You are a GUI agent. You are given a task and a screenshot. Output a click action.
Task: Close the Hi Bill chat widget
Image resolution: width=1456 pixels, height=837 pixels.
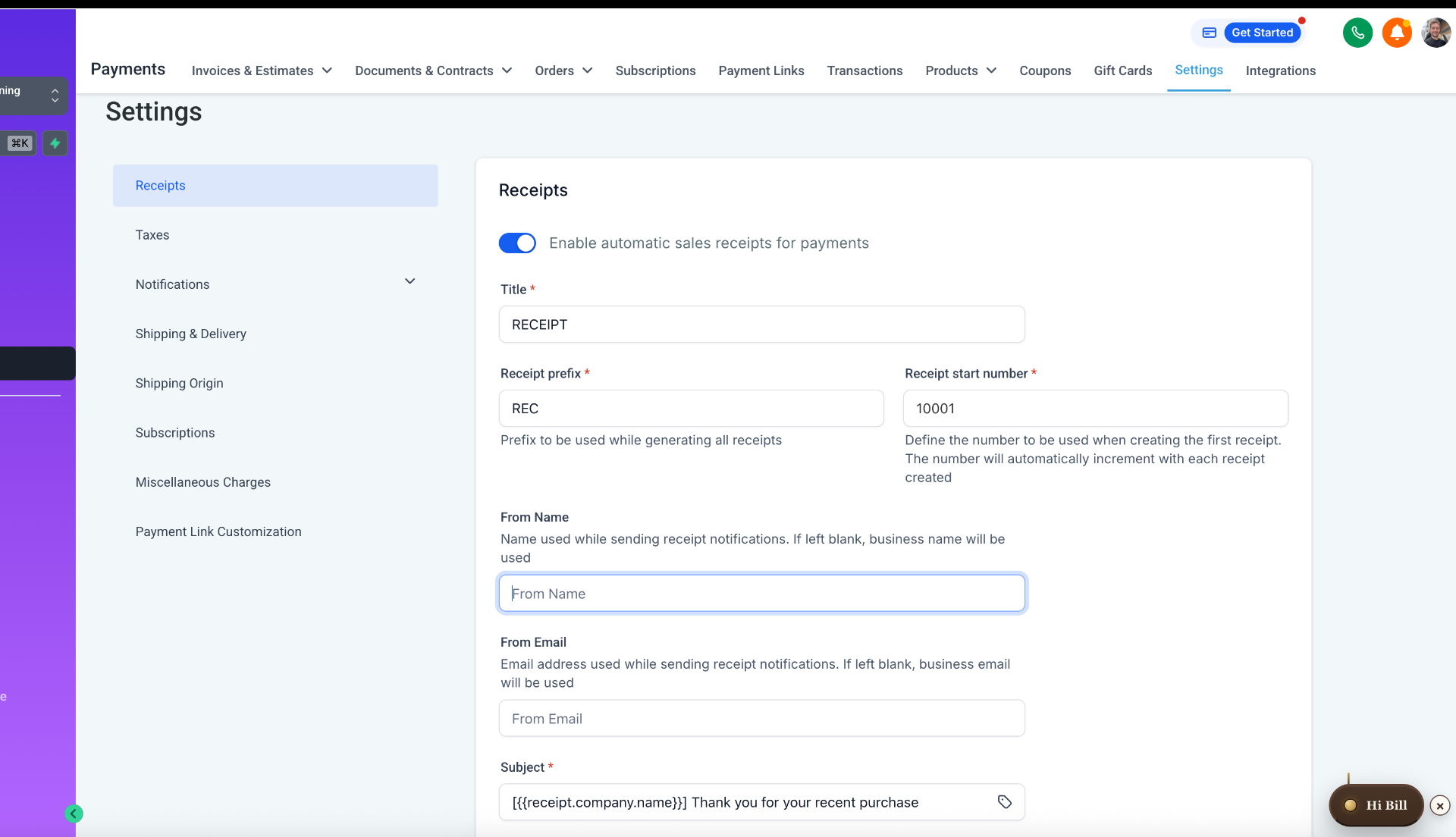tap(1440, 806)
